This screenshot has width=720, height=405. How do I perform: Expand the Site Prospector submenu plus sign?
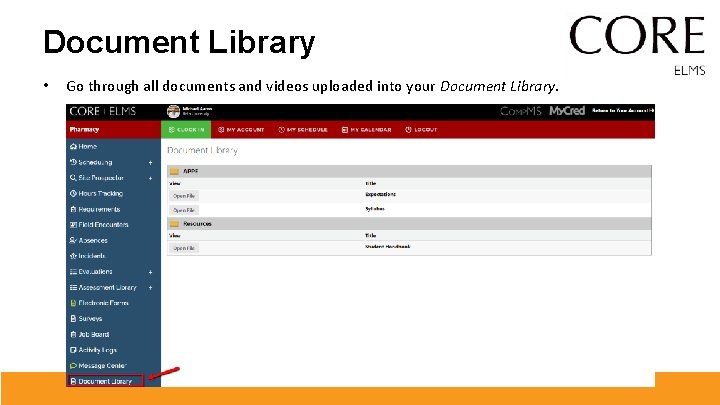(150, 178)
